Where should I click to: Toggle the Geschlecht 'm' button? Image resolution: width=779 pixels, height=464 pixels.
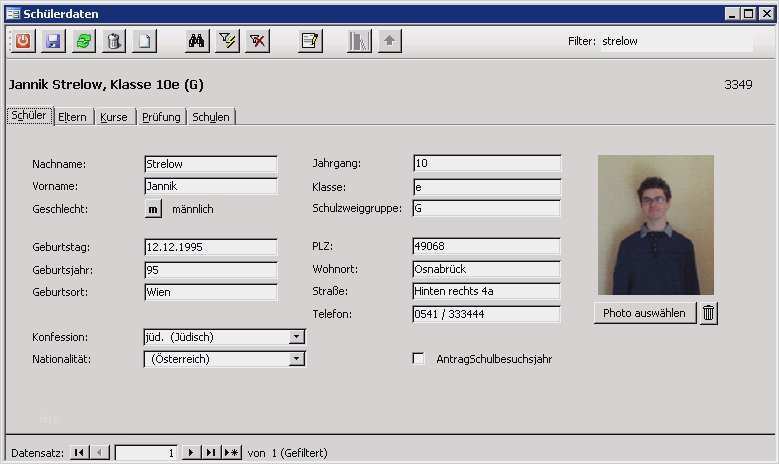(x=153, y=209)
